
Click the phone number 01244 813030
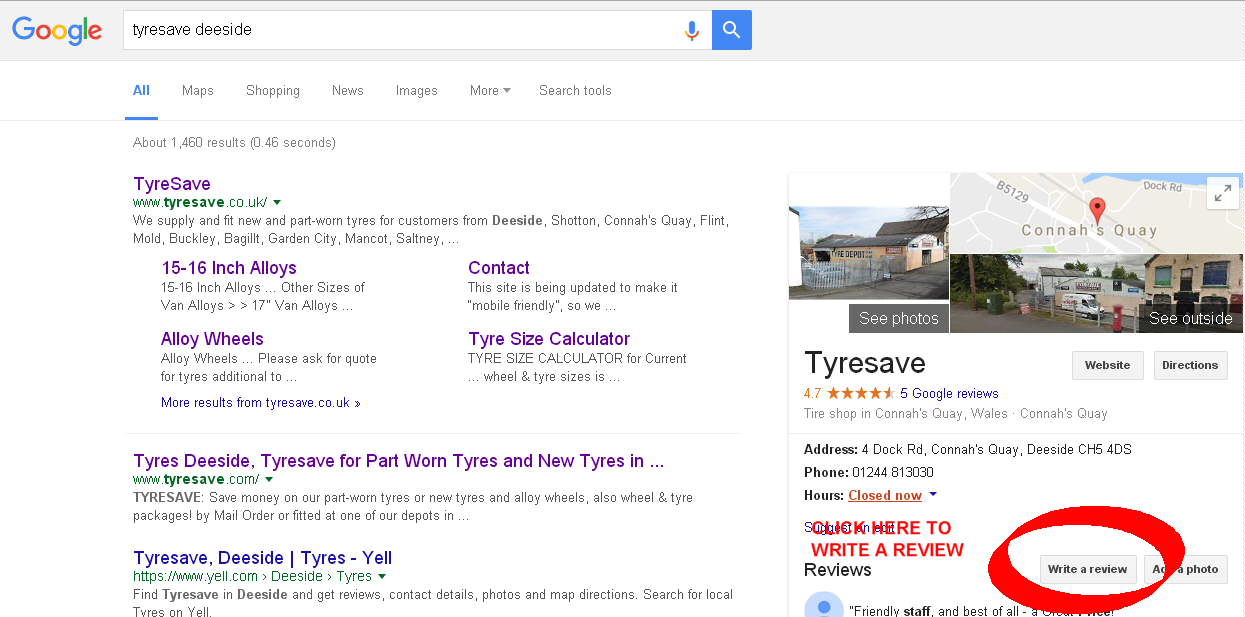tap(891, 472)
